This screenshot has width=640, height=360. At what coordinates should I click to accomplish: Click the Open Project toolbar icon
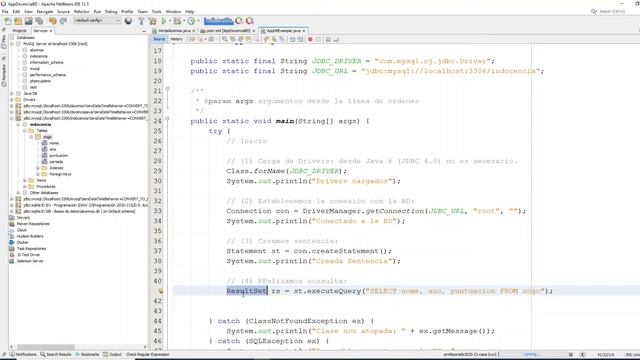29,20
